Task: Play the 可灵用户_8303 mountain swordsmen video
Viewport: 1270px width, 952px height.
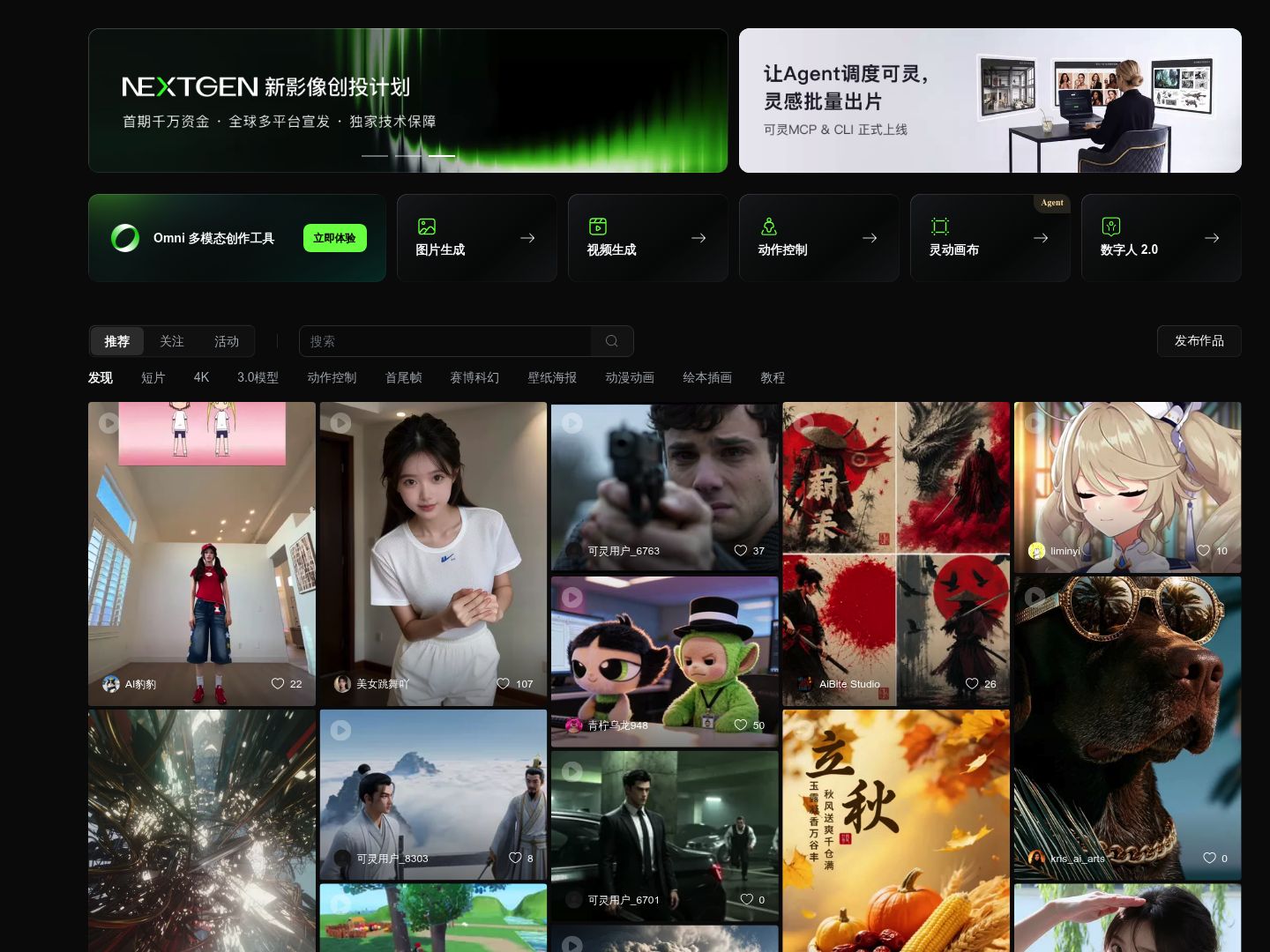Action: click(x=340, y=731)
